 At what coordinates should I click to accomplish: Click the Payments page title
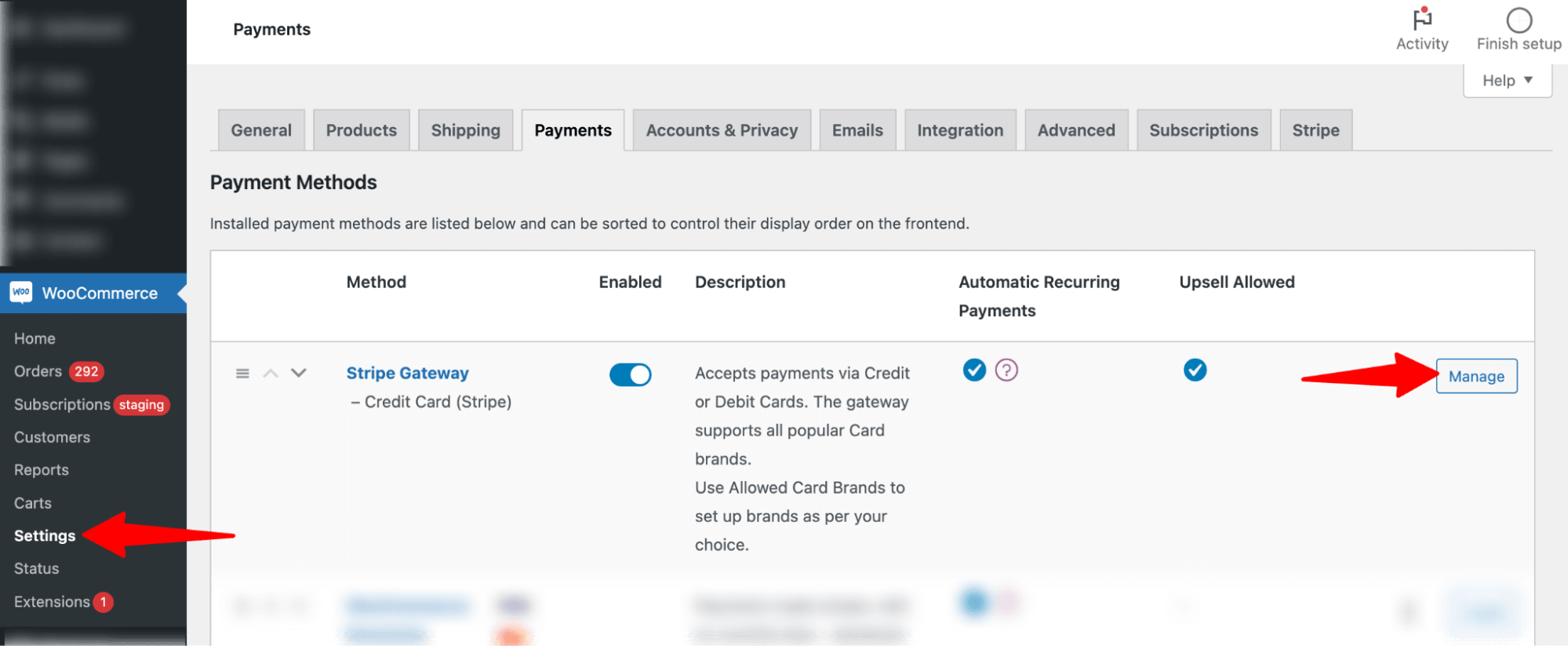[x=271, y=29]
